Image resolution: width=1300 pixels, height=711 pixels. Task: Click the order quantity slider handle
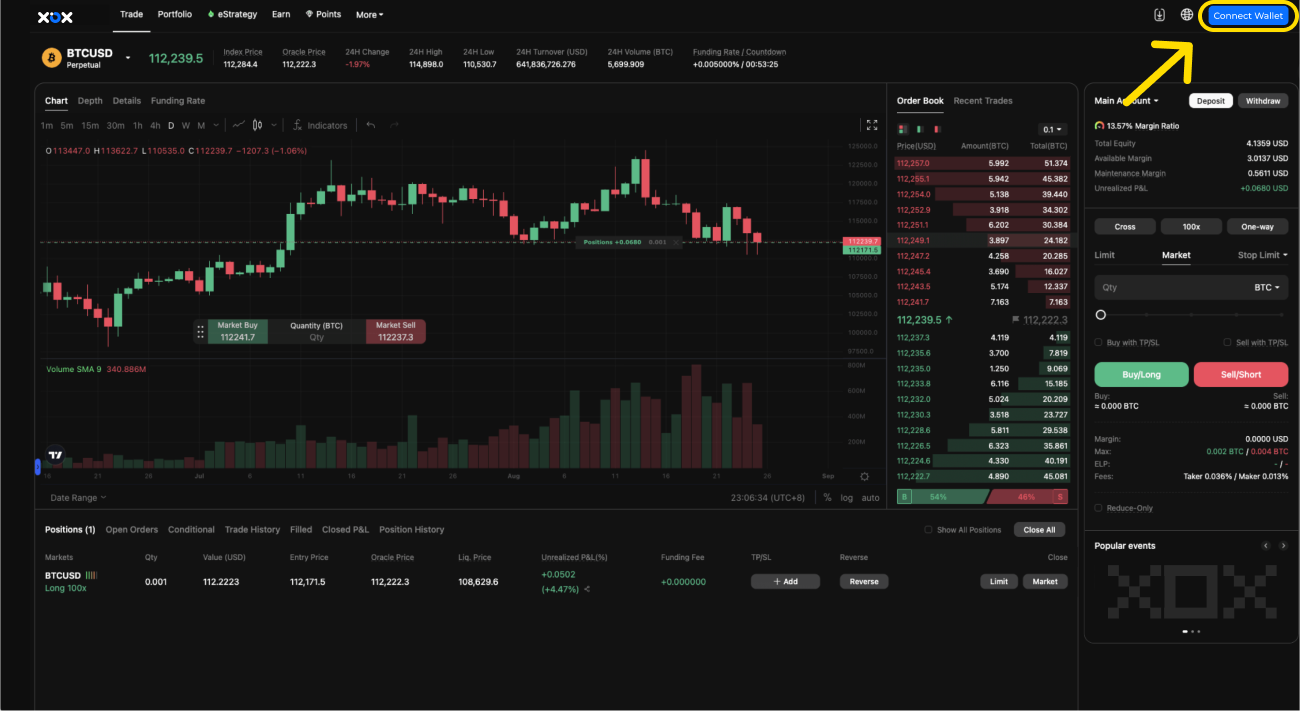point(1101,315)
